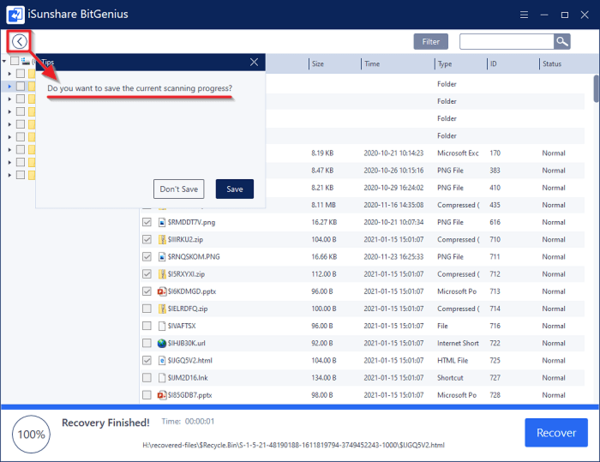Viewport: 600px width, 462px height.
Task: Click the HTML icon of $IJGQ5V2.html
Action: coord(162,360)
